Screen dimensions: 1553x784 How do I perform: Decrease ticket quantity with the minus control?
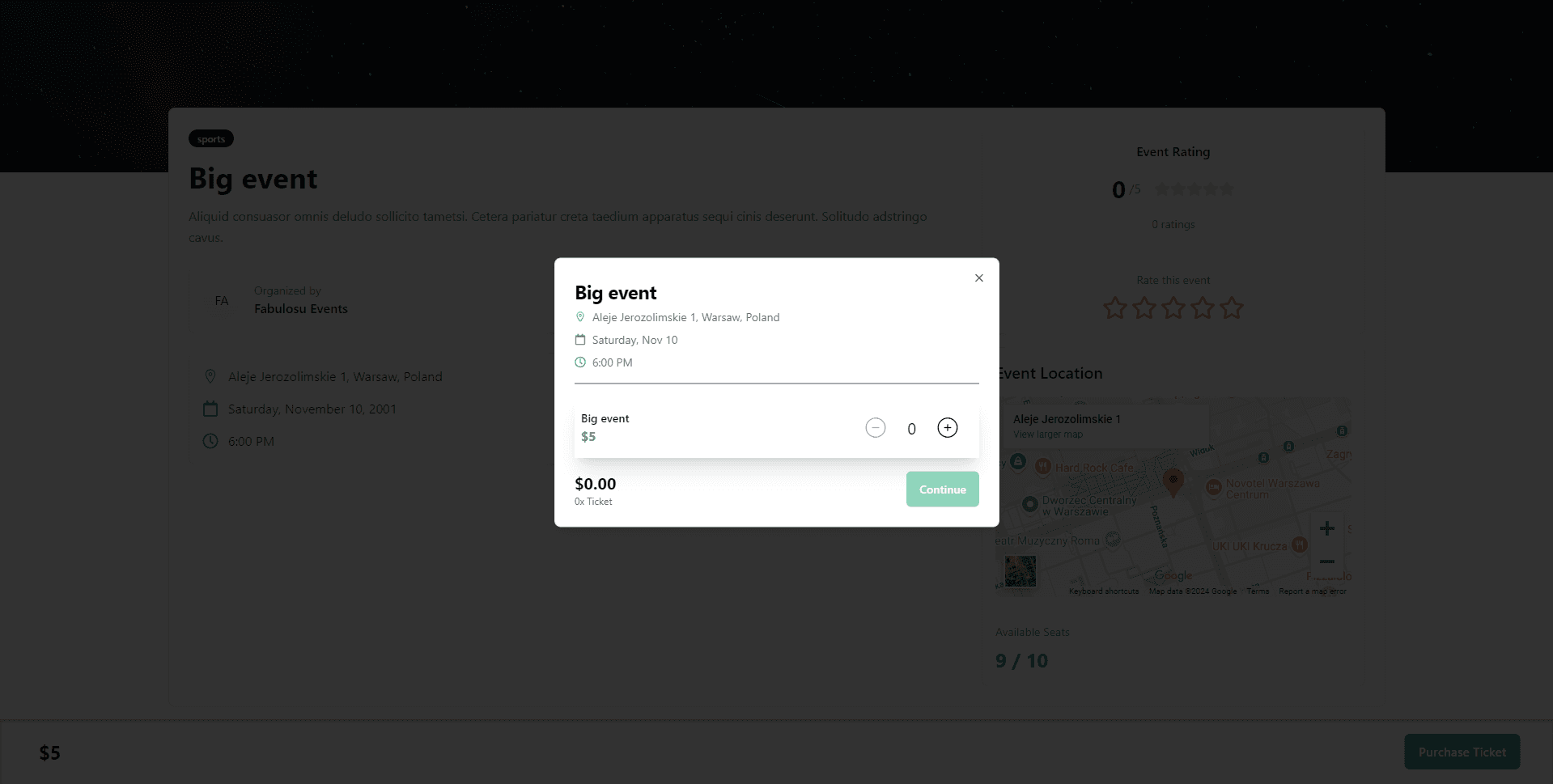click(875, 428)
